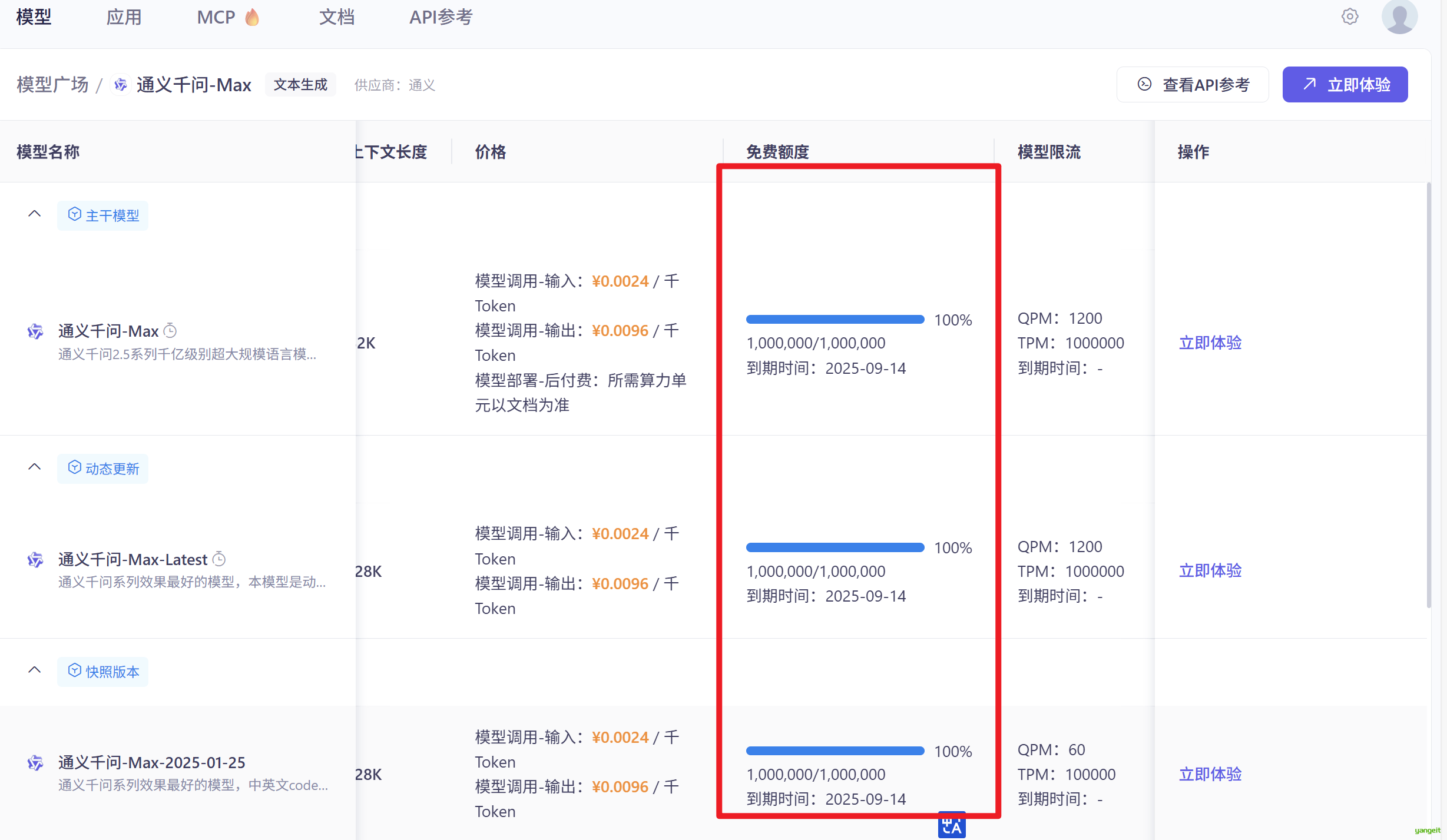The width and height of the screenshot is (1447, 840).
Task: Switch to the 模型 tab
Action: (x=34, y=17)
